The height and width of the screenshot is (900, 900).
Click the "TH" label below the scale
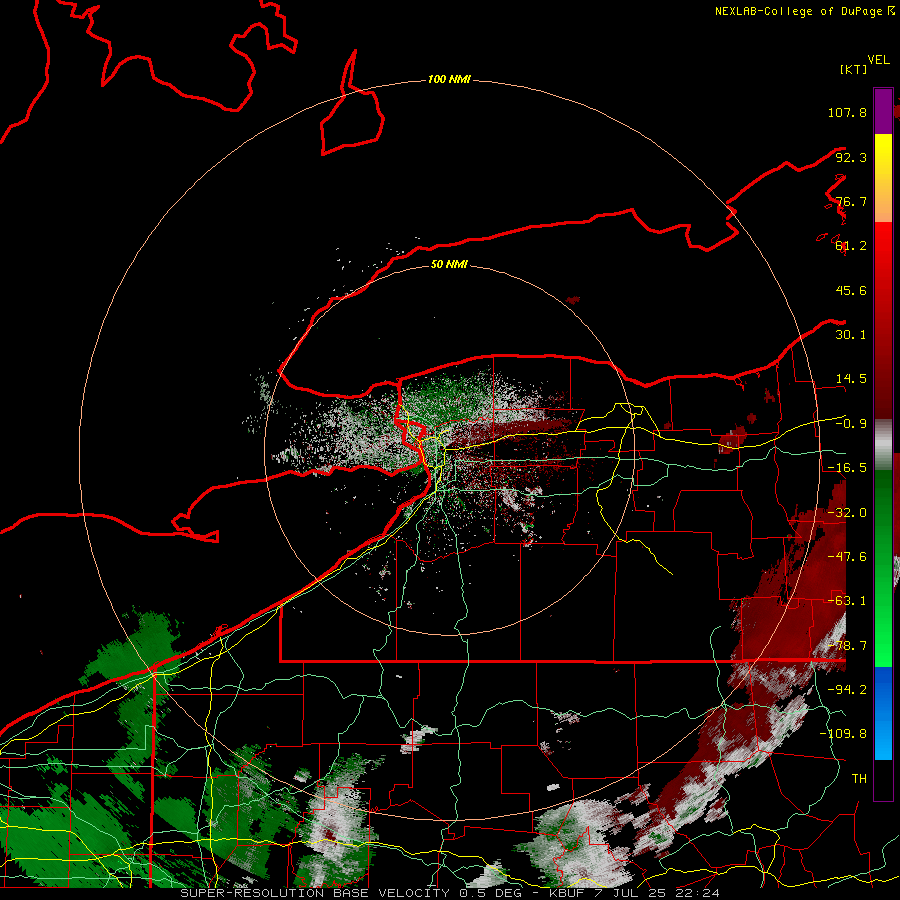(859, 779)
